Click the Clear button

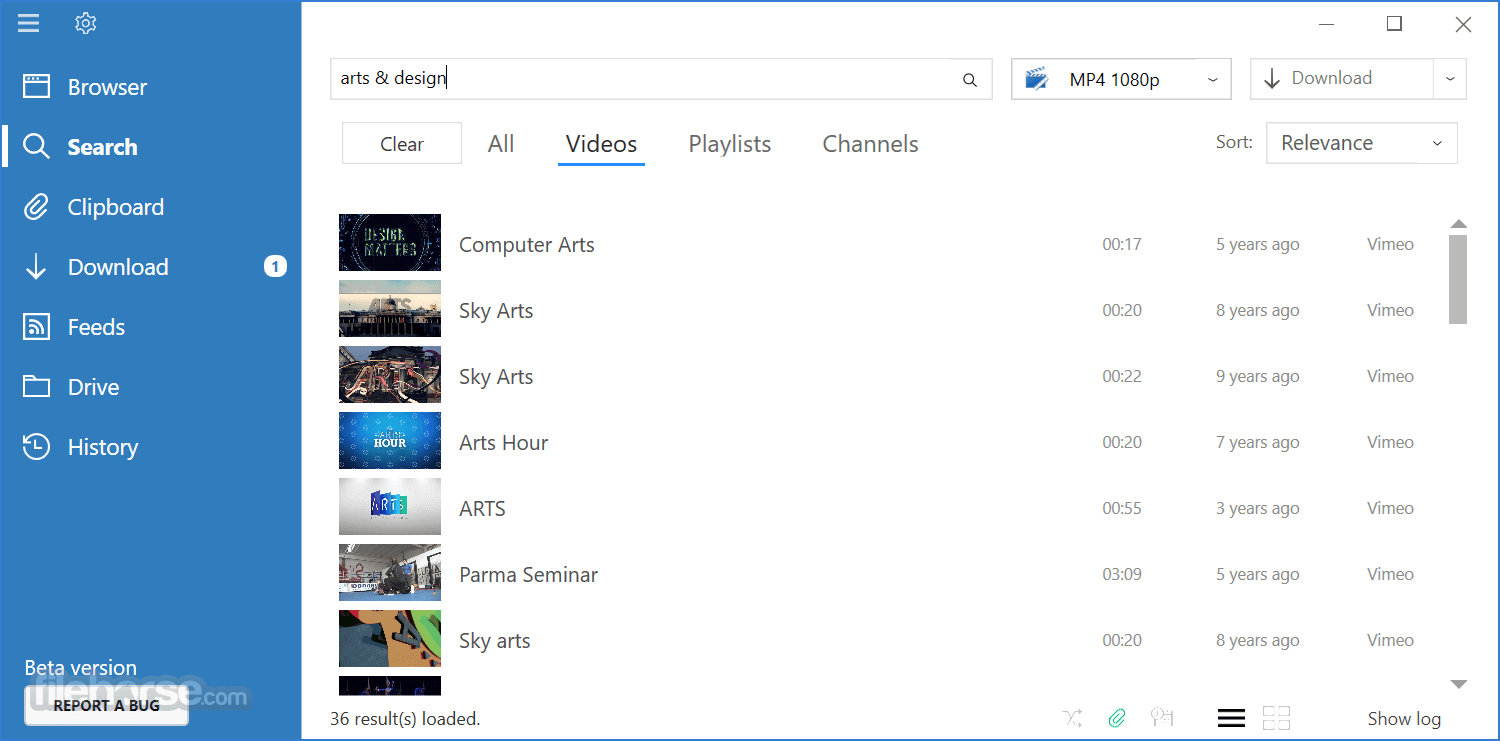coord(402,144)
